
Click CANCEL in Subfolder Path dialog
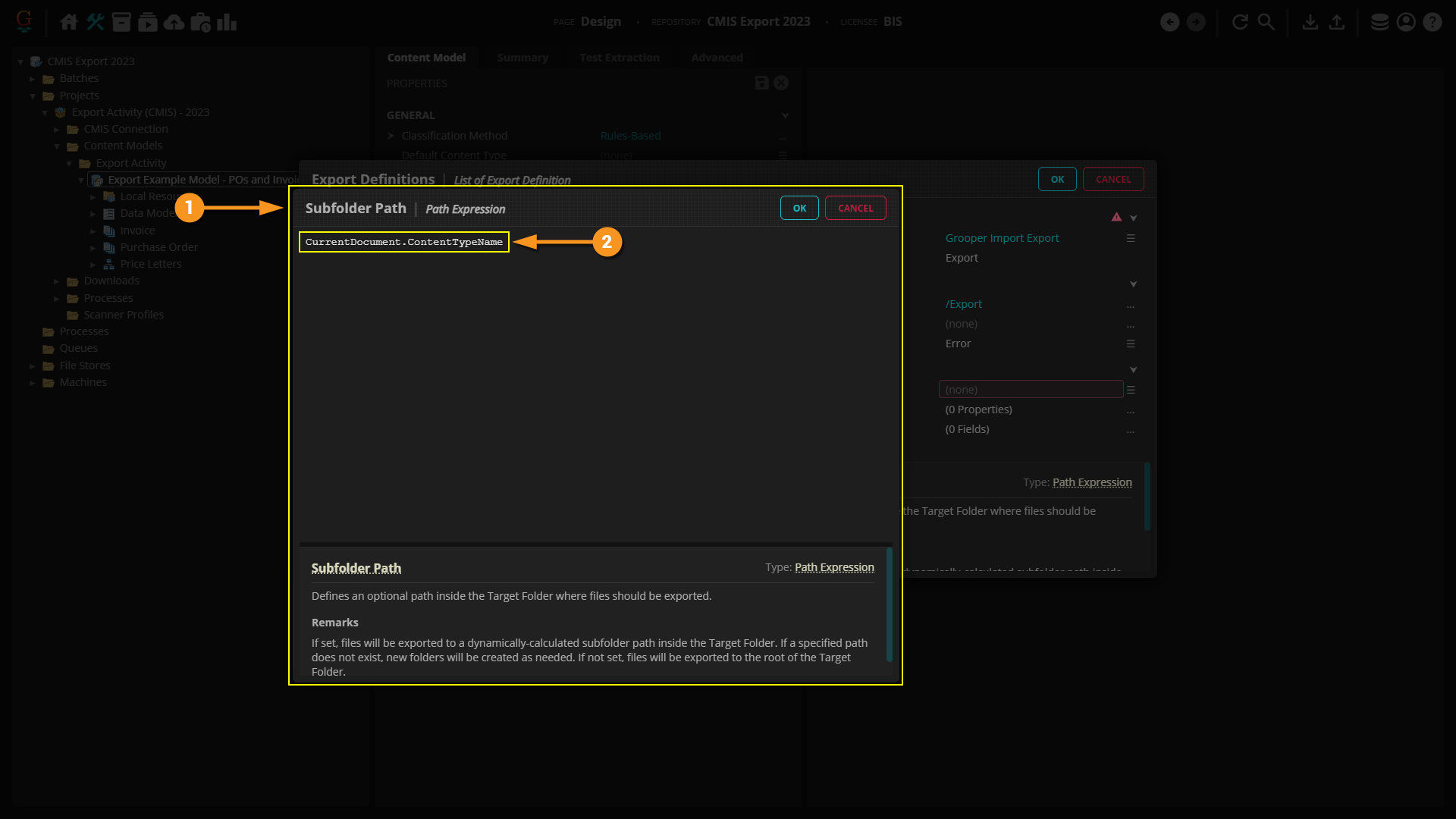[855, 209]
